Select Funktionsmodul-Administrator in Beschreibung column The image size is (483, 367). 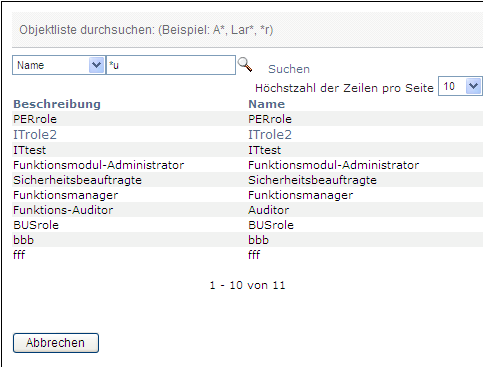pos(99,165)
